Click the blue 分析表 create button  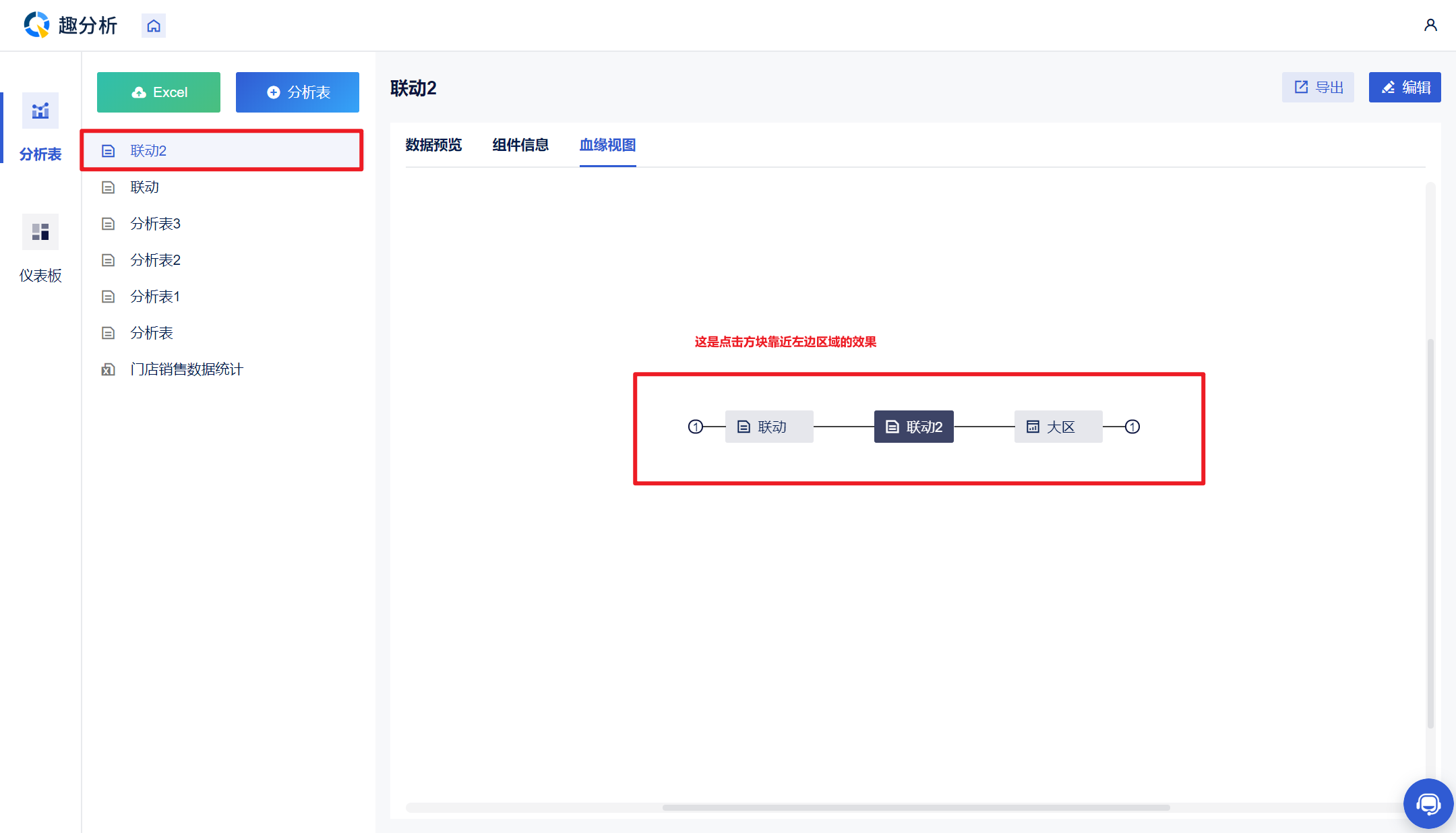297,92
